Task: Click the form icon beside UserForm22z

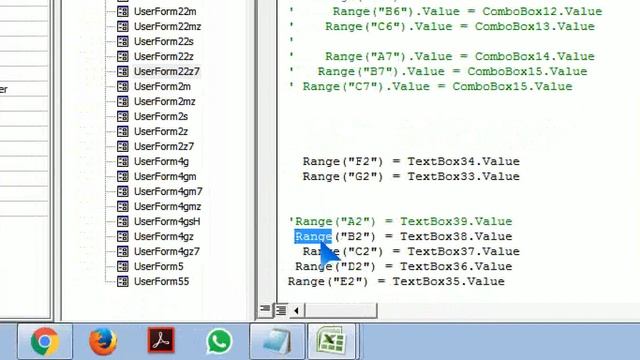Action: (123, 56)
